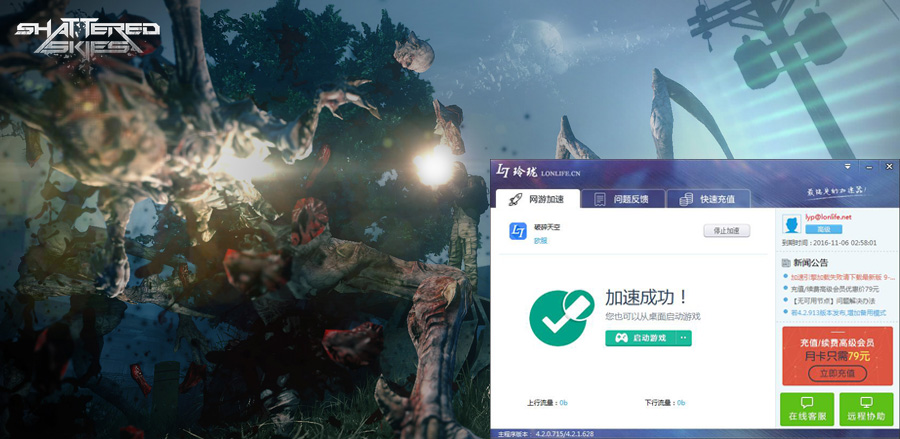Open the 网游加速 tab
This screenshot has width=900, height=439.
click(536, 199)
